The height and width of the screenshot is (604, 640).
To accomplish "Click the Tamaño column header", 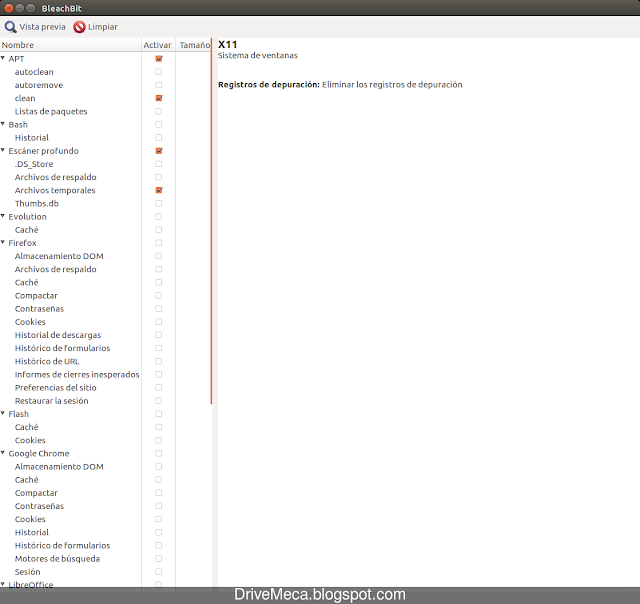I will point(194,45).
